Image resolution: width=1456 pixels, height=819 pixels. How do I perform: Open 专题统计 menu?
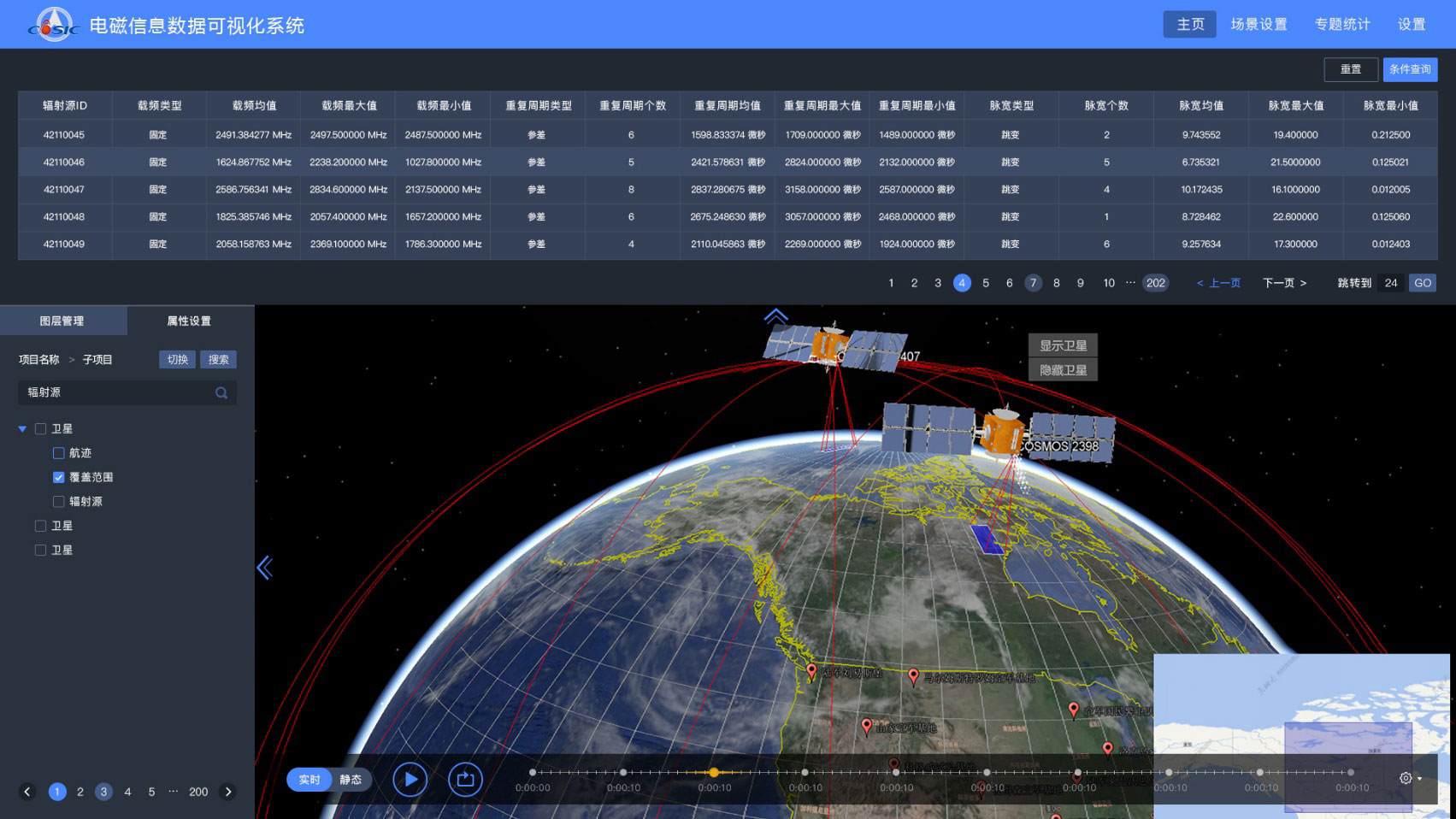coord(1342,24)
